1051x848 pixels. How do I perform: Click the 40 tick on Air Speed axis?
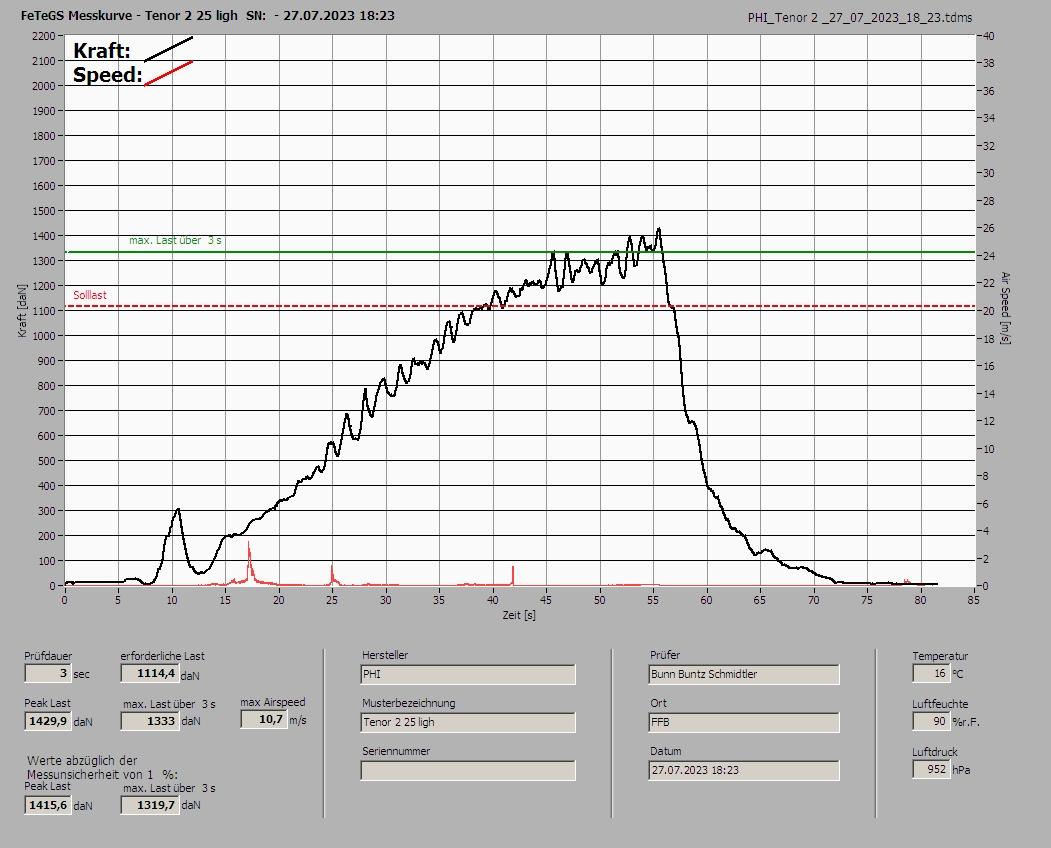click(x=989, y=36)
